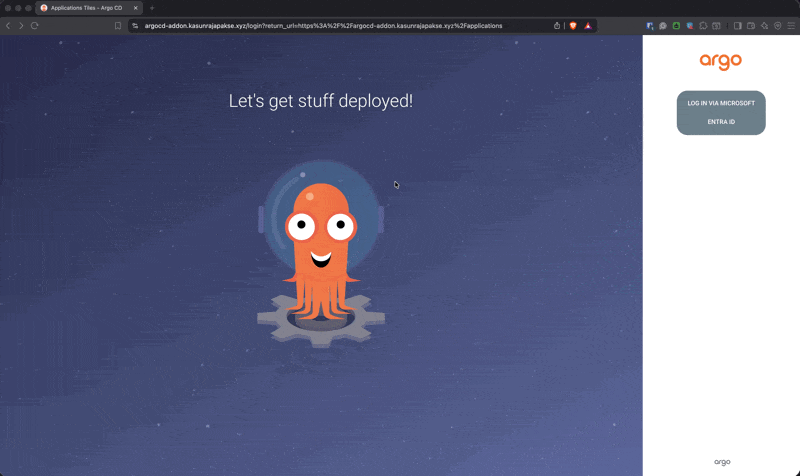Go forward to the next page
Viewport: 800px width, 476px height.
(x=21, y=26)
